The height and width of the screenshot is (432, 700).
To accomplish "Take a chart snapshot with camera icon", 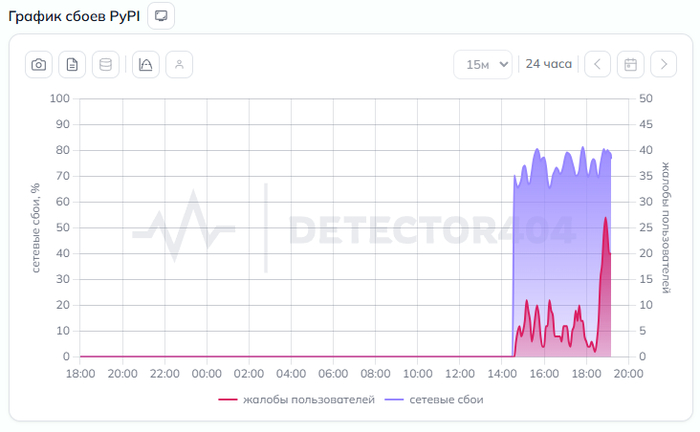I will (x=39, y=65).
